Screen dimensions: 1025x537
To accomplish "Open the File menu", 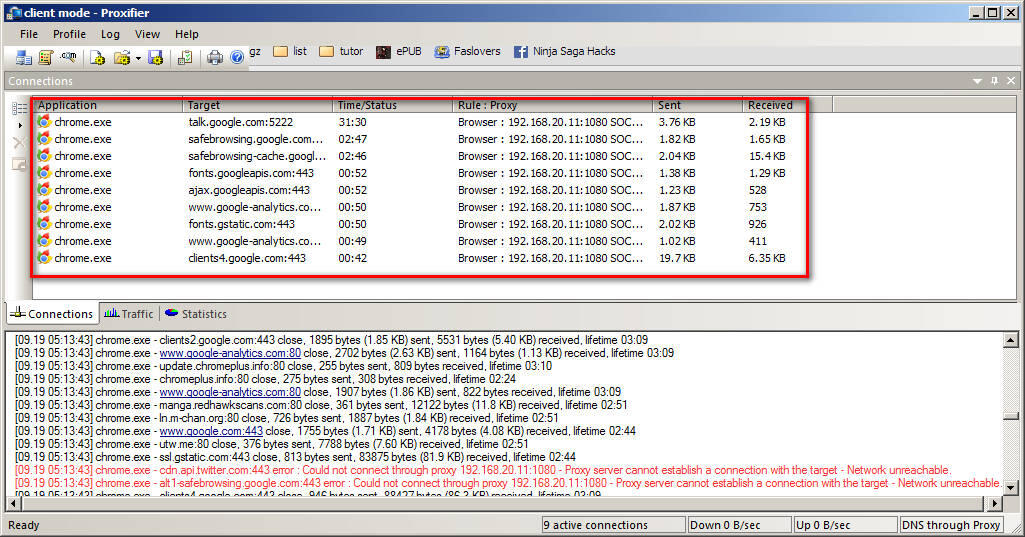I will 29,34.
